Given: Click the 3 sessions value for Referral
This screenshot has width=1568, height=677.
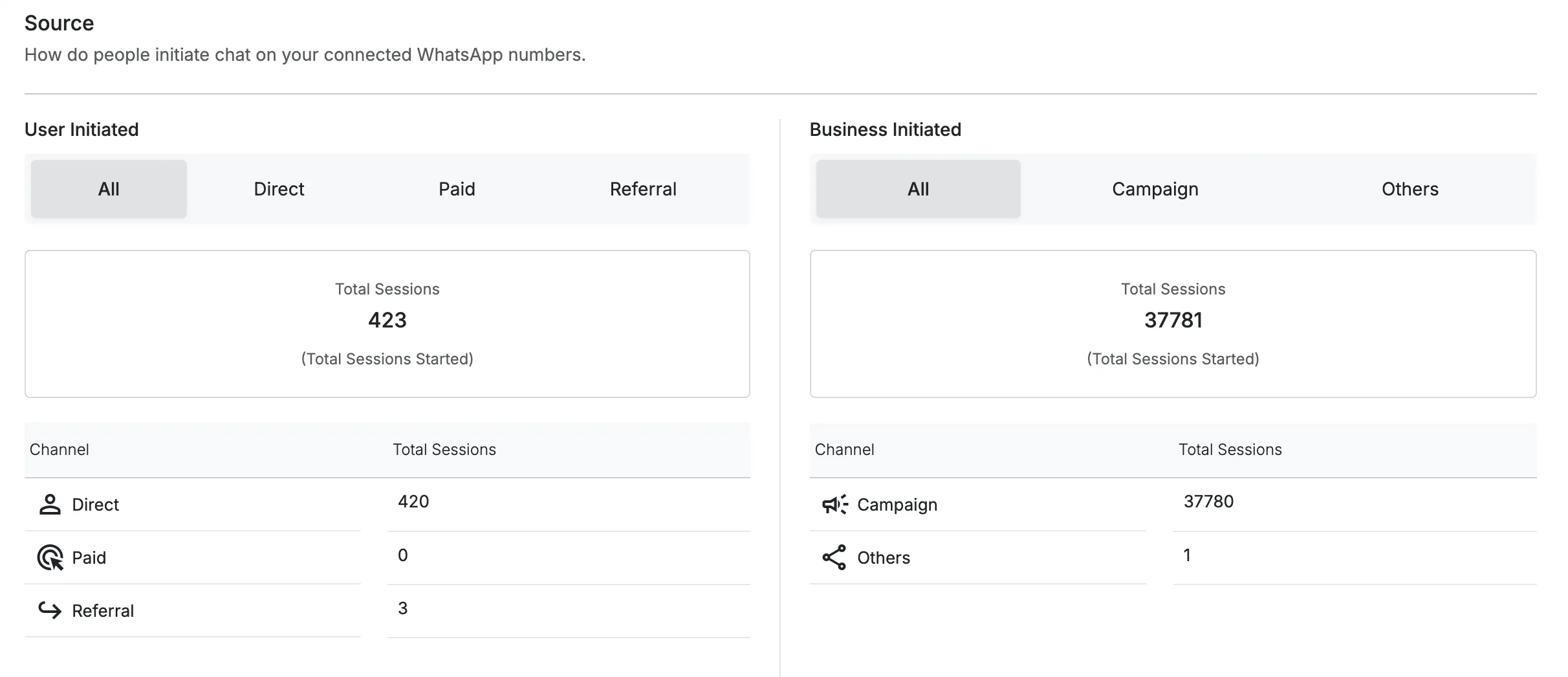Looking at the screenshot, I should coord(402,608).
